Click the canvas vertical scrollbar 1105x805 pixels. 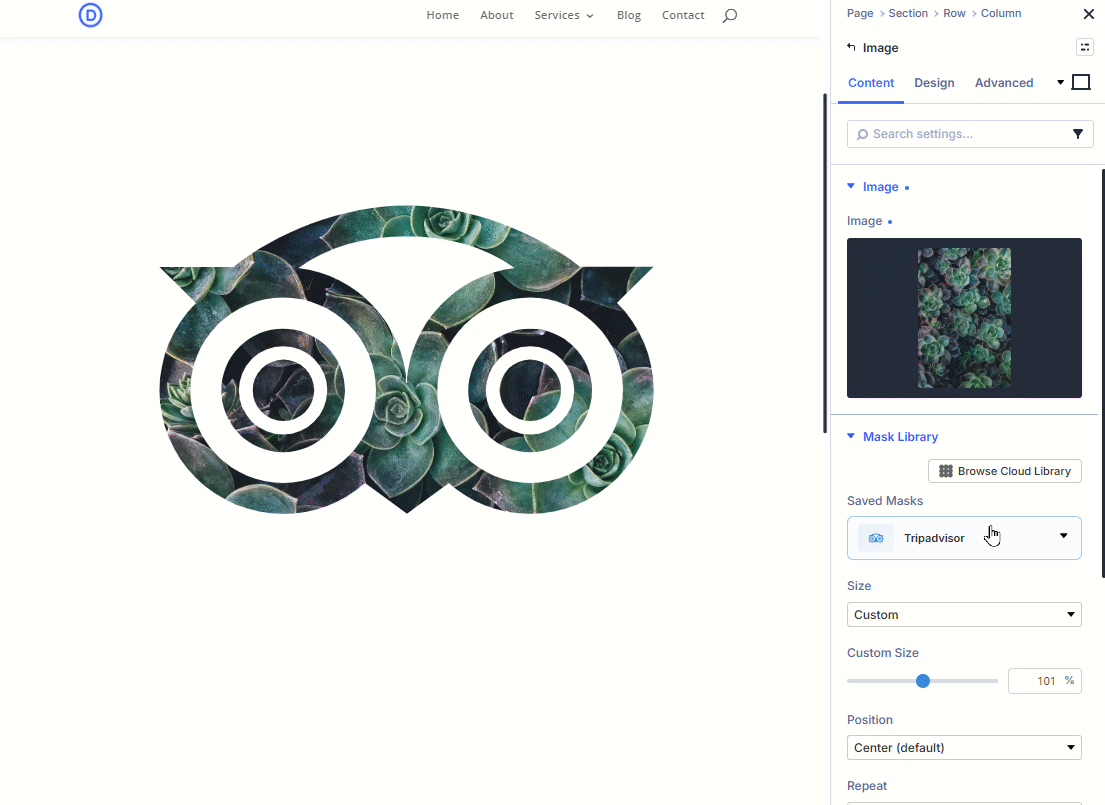[x=825, y=262]
